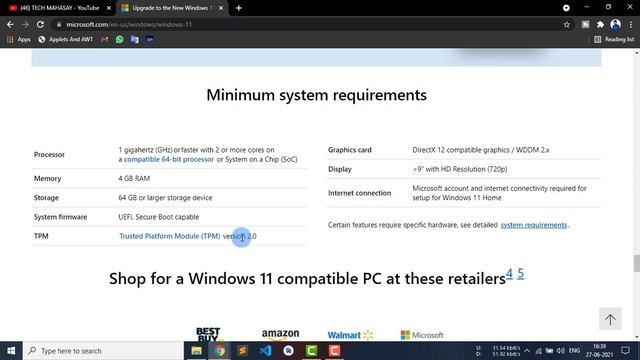Click the address bar URL

coord(129,24)
